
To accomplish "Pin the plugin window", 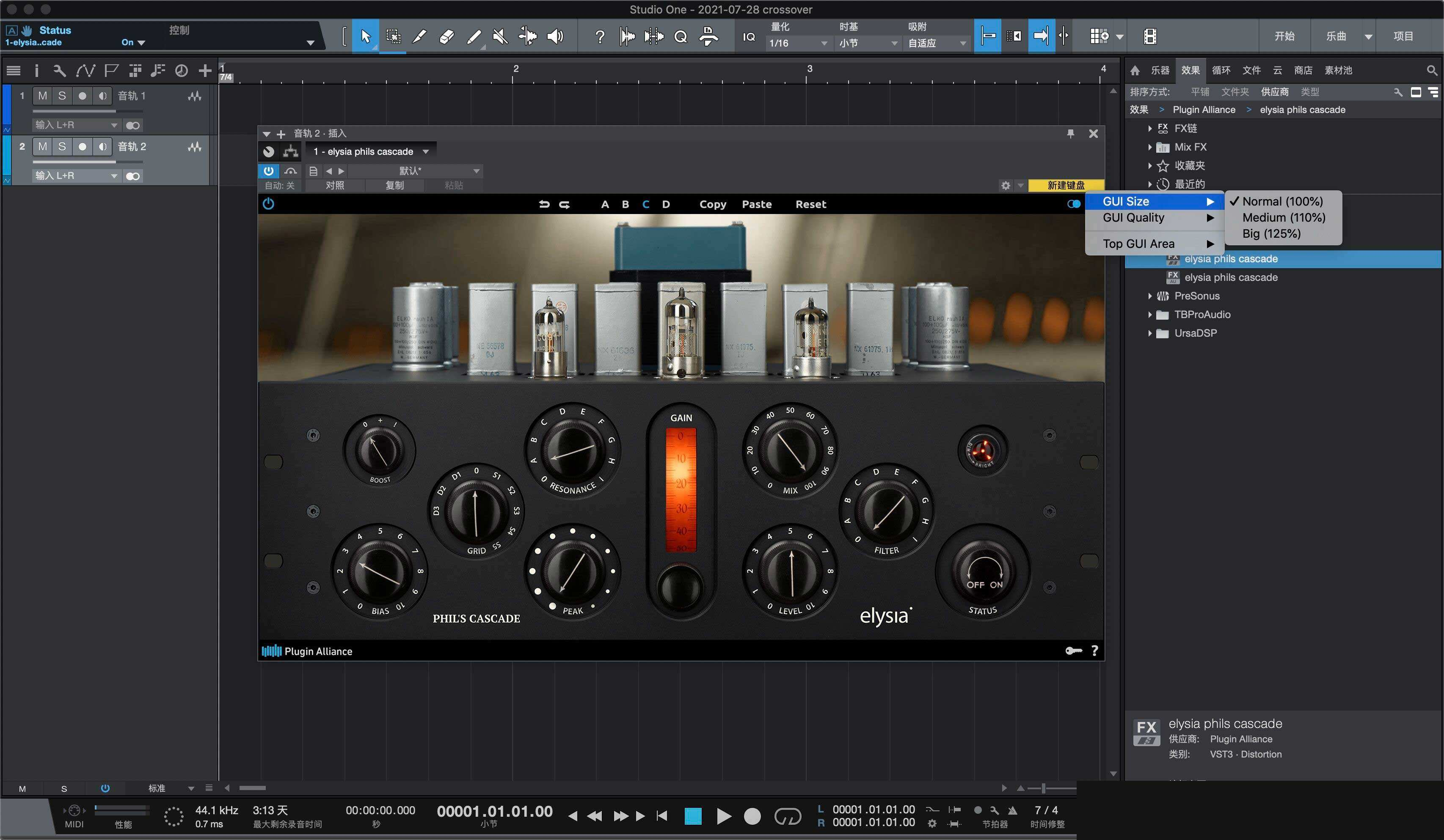I will point(1070,133).
